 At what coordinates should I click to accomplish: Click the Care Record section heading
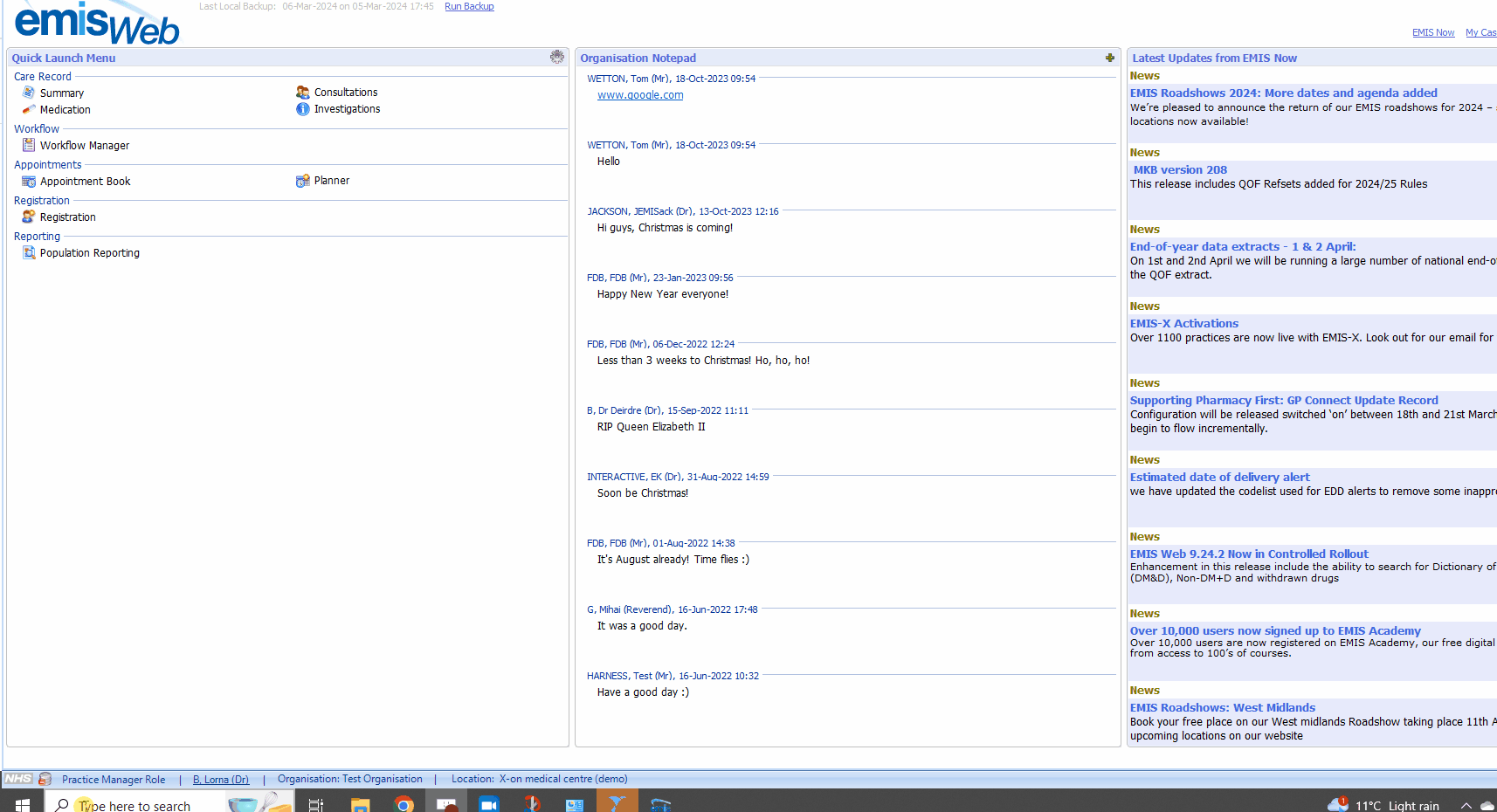coord(43,77)
